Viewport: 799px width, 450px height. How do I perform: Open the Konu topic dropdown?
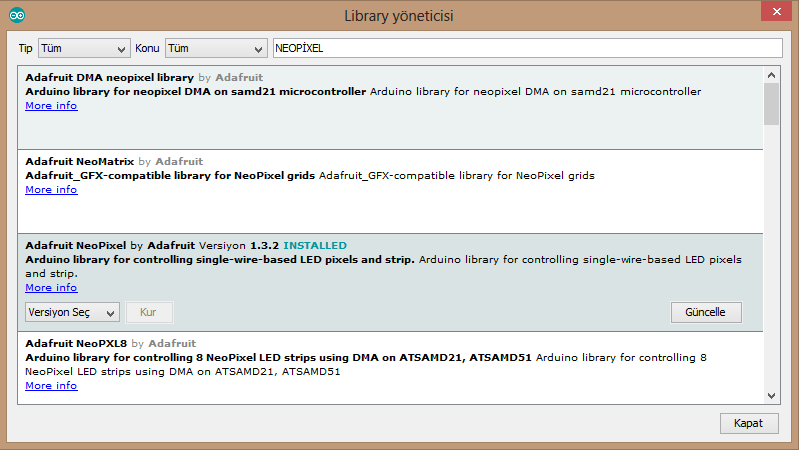(x=216, y=48)
